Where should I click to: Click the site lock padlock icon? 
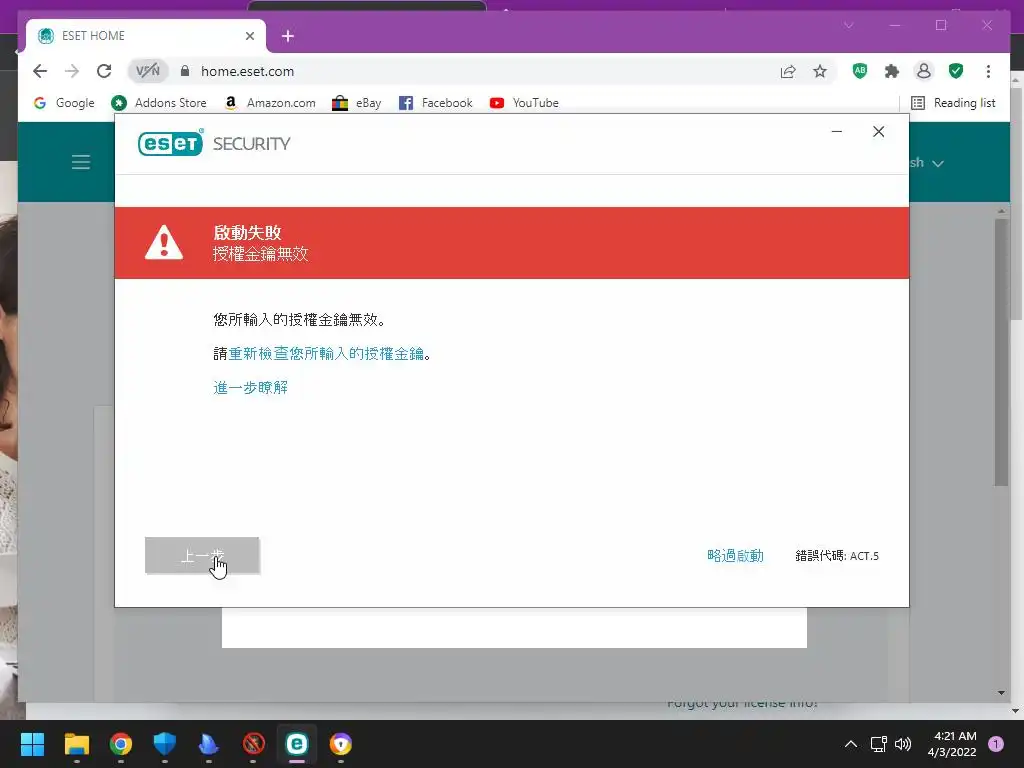pyautogui.click(x=185, y=71)
